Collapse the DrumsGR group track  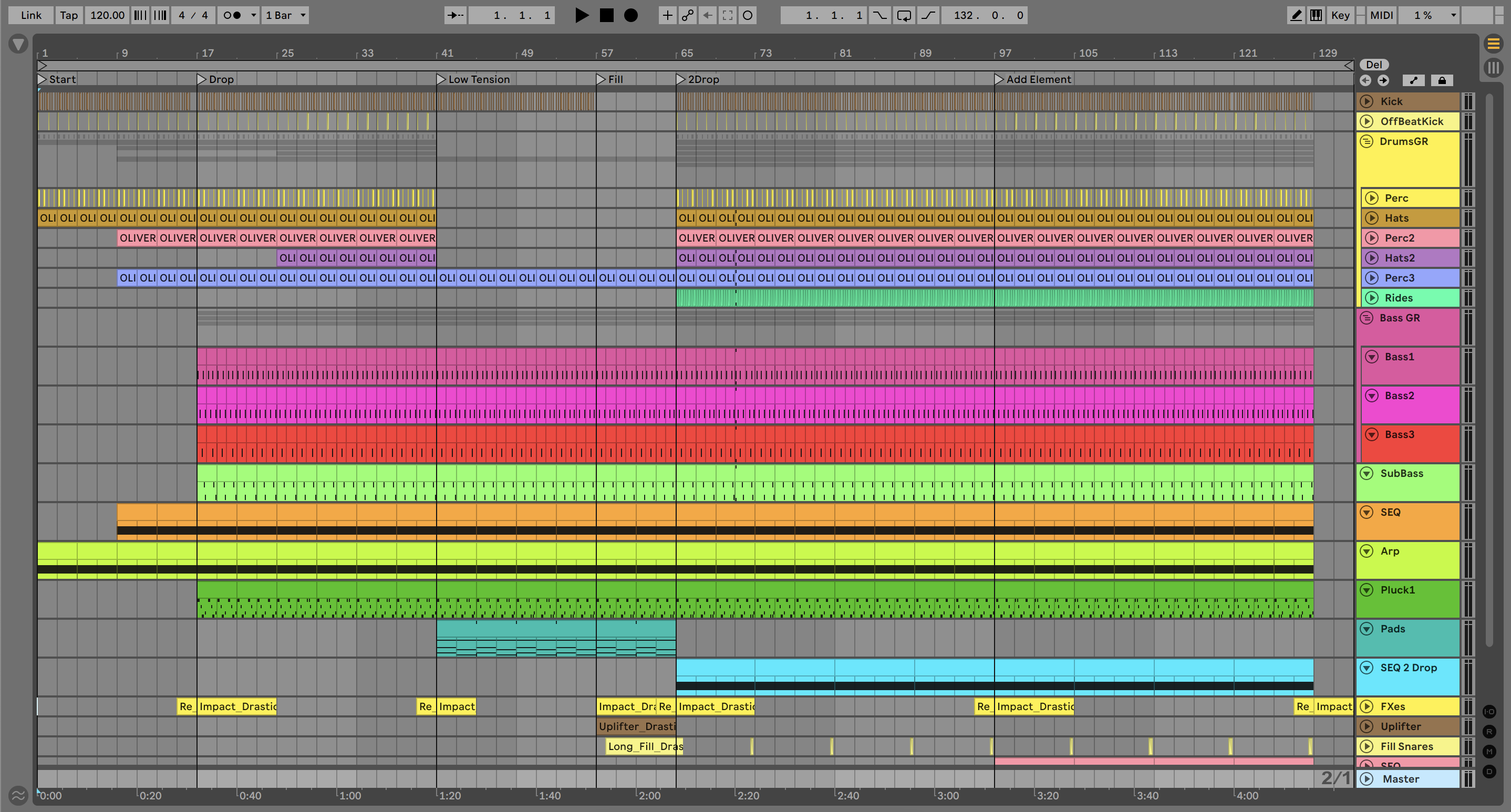1367,141
